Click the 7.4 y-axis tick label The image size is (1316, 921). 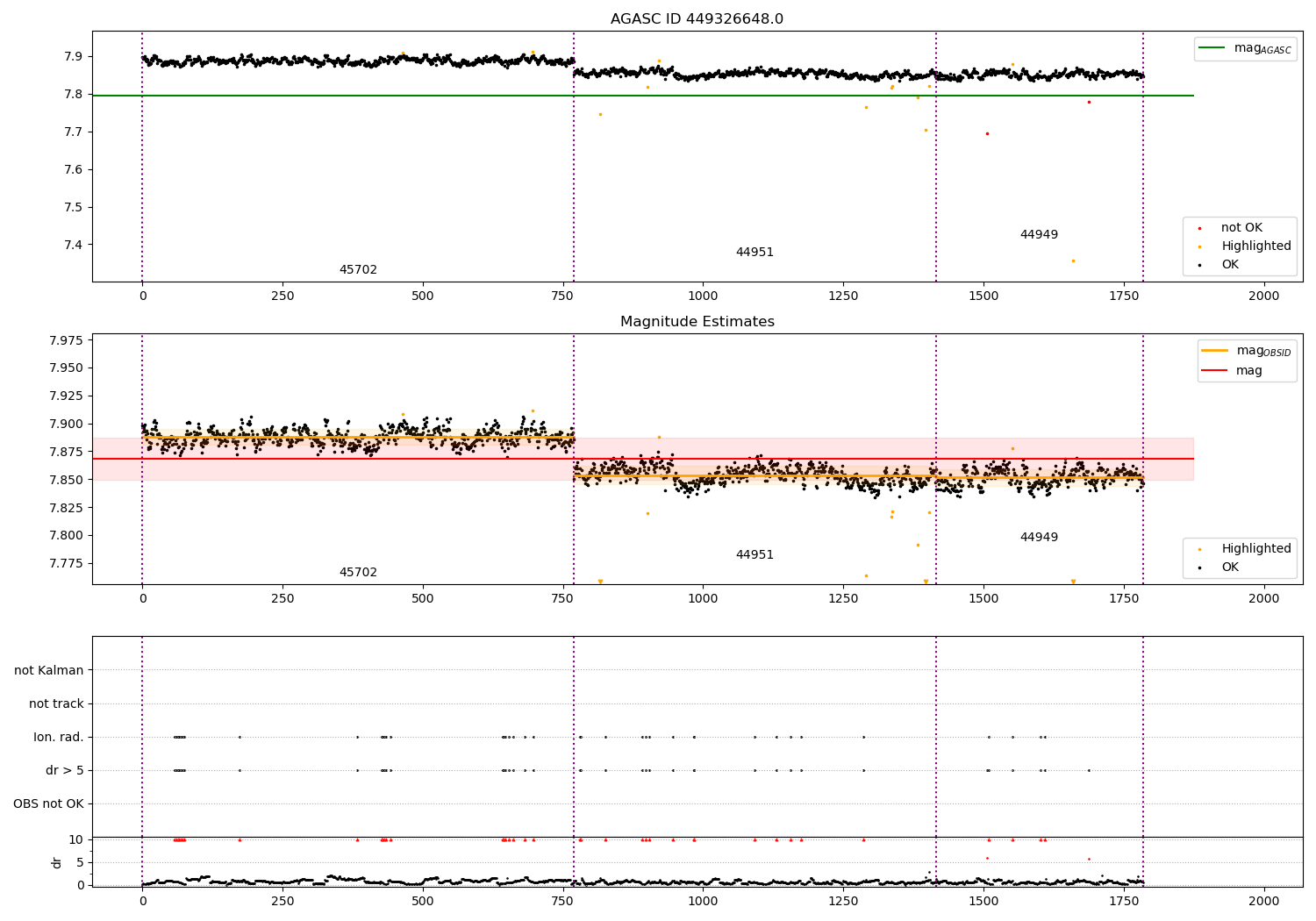click(x=74, y=246)
